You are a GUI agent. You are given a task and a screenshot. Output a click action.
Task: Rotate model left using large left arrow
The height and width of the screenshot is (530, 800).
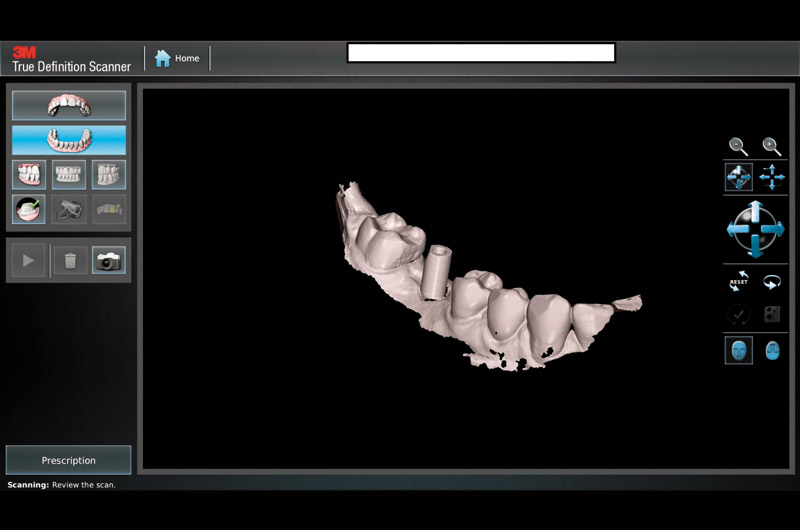pyautogui.click(x=736, y=229)
